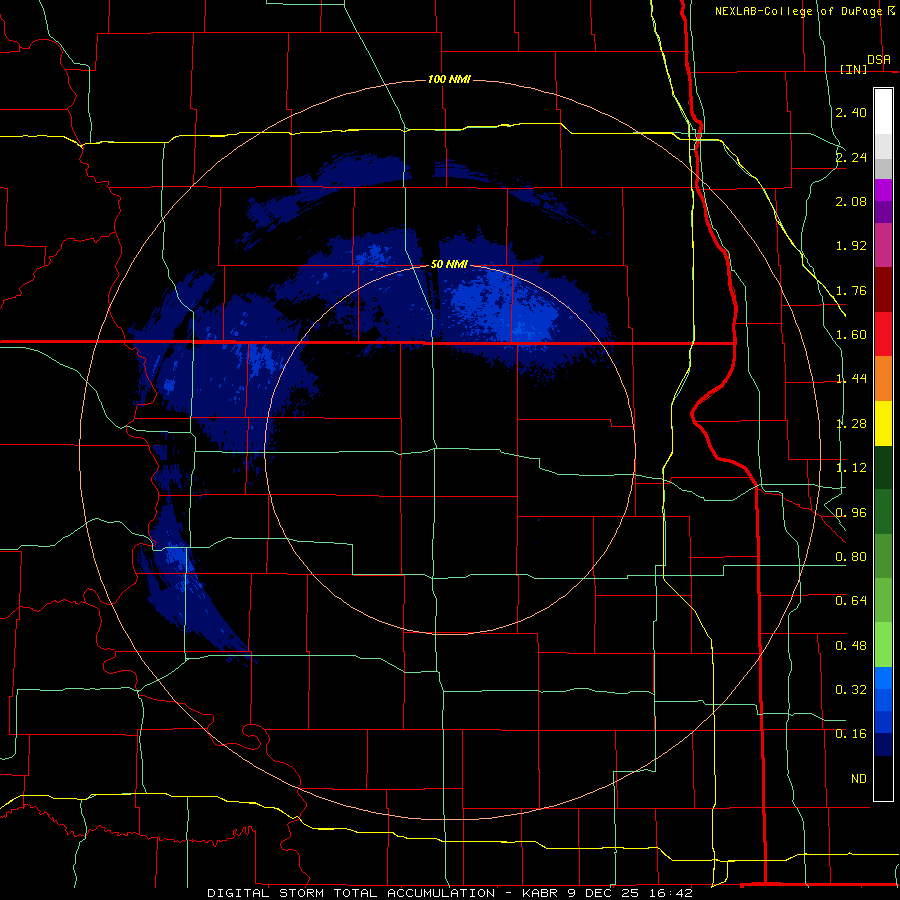Click the 0.32 legend value
Screen dimensions: 900x900
tap(851, 690)
